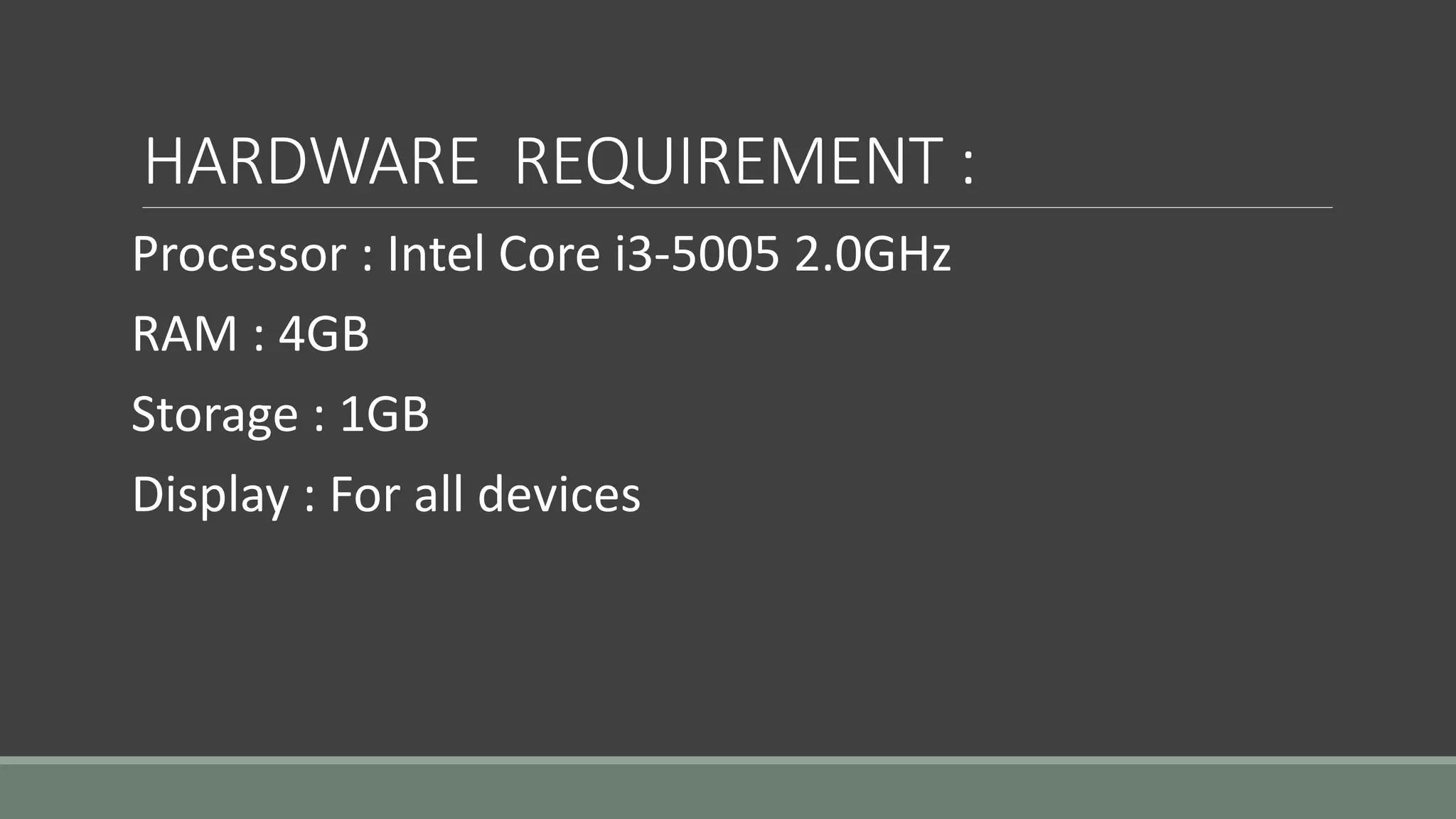Viewport: 1456px width, 819px height.
Task: Click the Display label
Action: (x=210, y=496)
